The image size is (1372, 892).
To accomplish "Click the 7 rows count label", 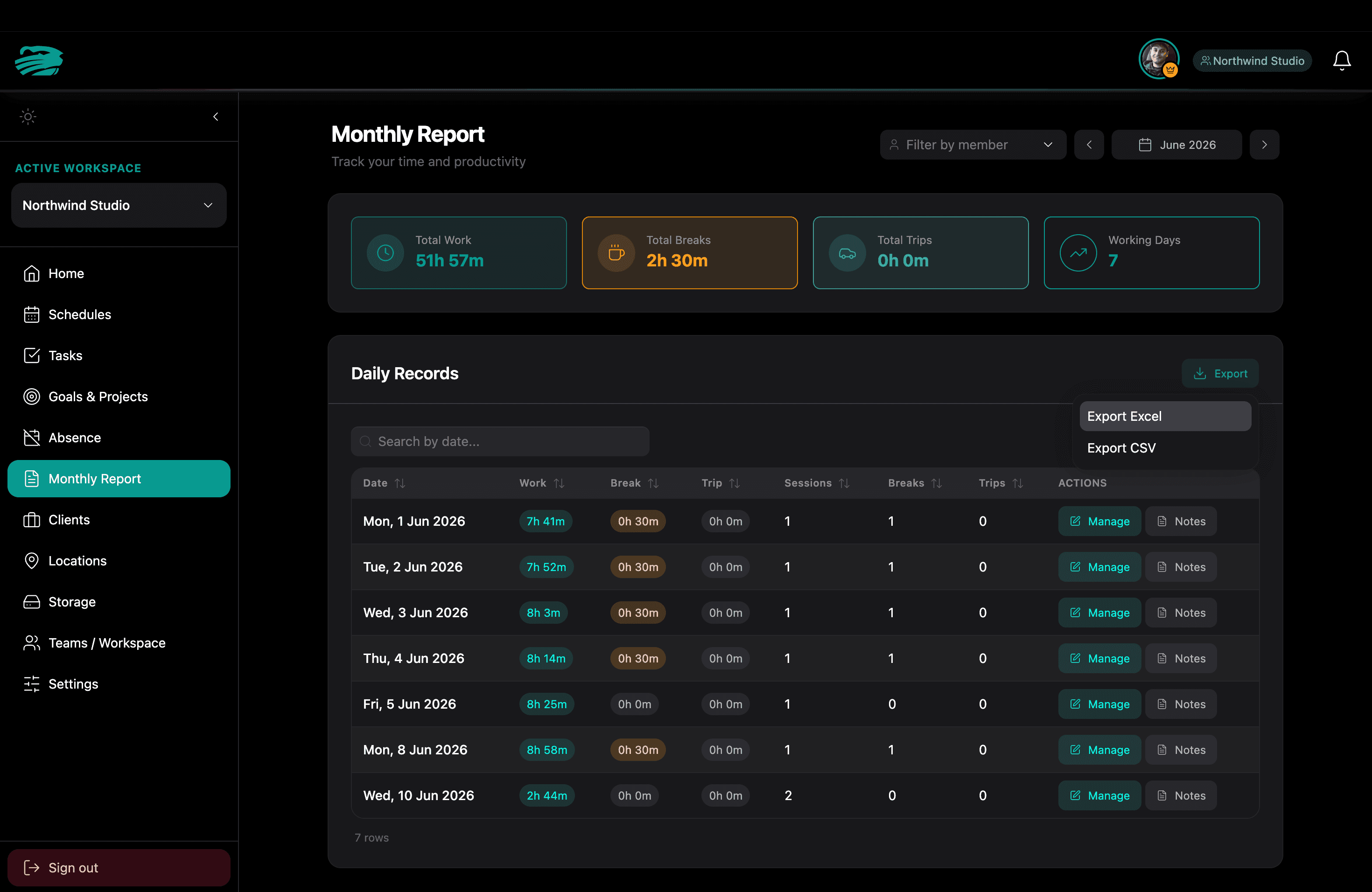I will tap(371, 837).
